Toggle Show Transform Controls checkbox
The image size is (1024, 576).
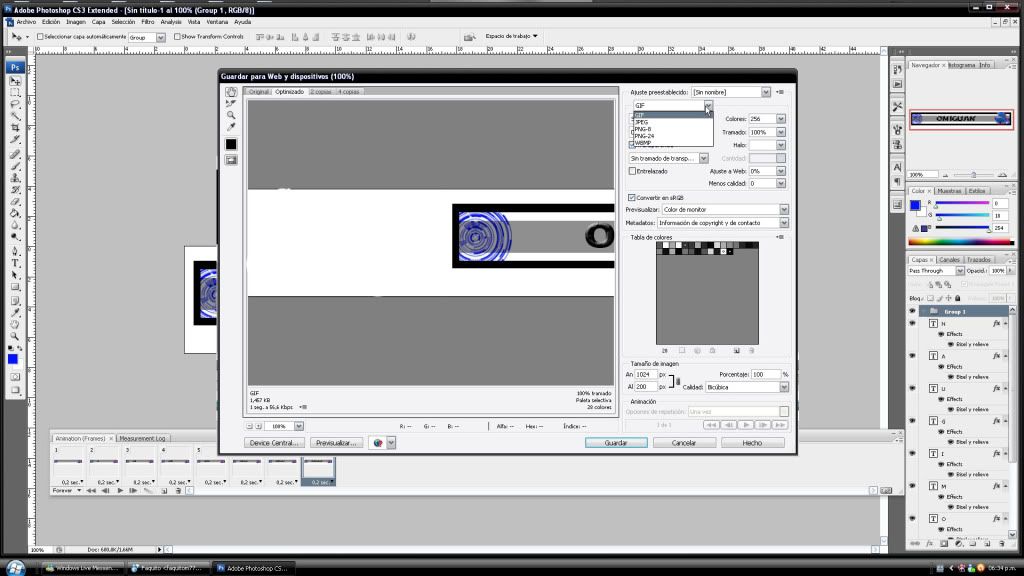click(x=177, y=37)
